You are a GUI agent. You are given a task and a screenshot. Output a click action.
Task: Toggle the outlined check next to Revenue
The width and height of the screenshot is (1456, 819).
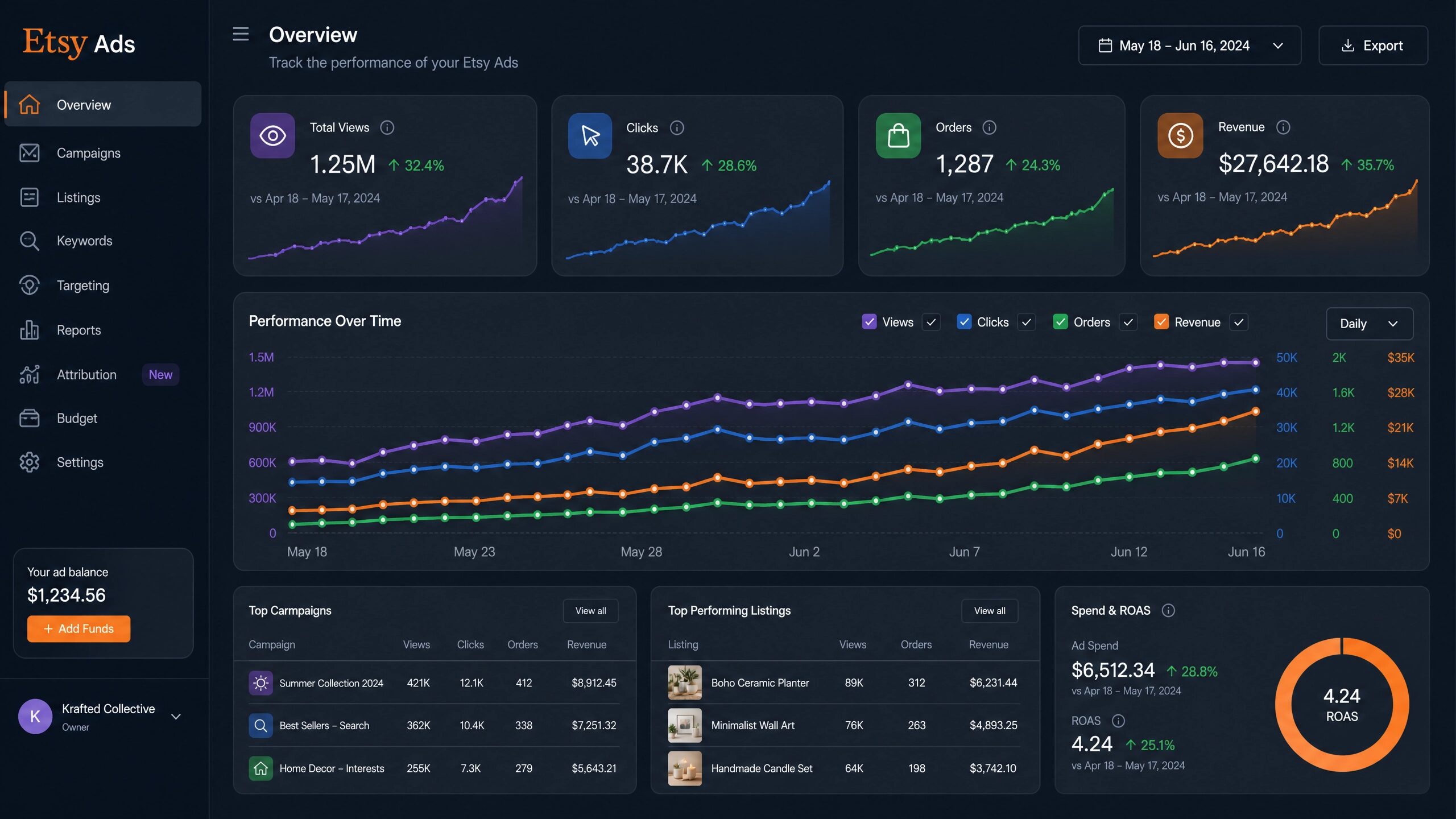(1238, 322)
